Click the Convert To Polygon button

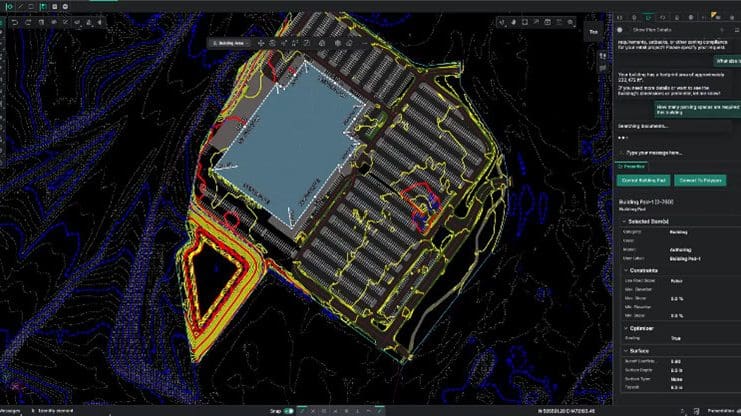[x=702, y=180]
